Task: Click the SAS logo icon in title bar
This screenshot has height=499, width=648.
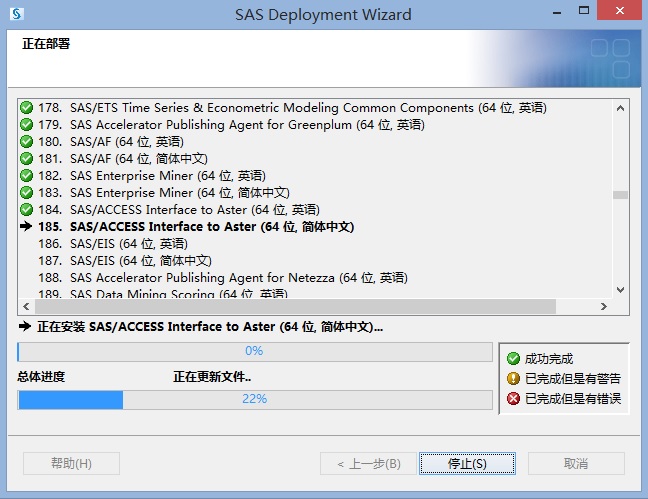Action: pyautogui.click(x=17, y=14)
